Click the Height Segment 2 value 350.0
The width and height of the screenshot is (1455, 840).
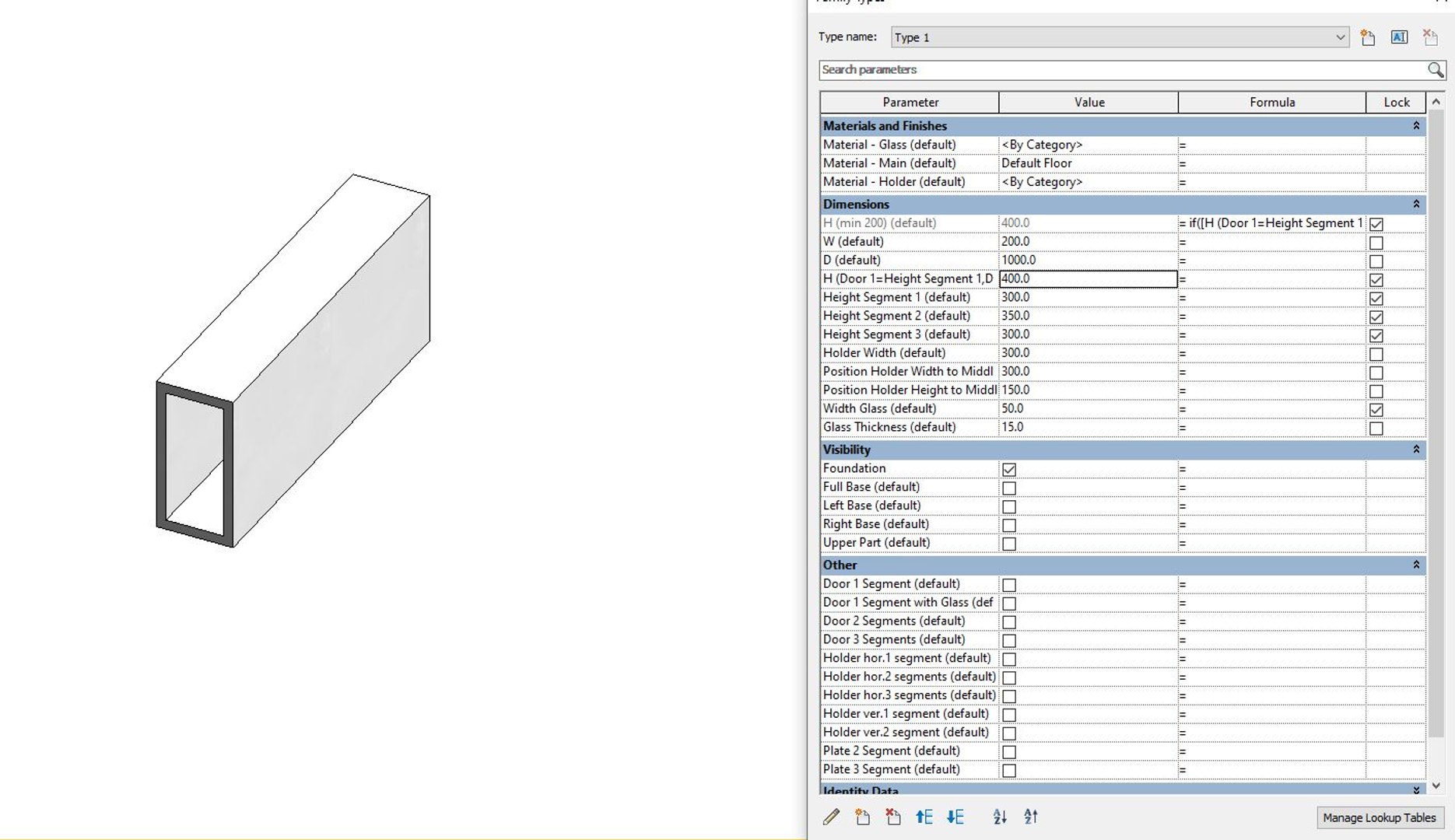(x=1089, y=316)
